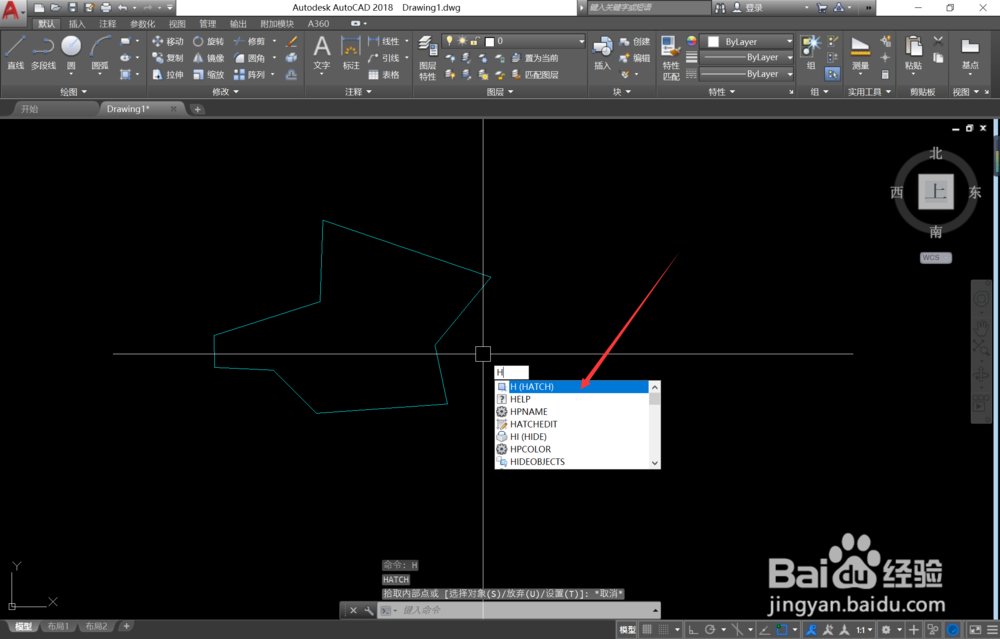This screenshot has height=639, width=1000.
Task: Expand the Draw (绘图) panel
Action: [x=74, y=92]
